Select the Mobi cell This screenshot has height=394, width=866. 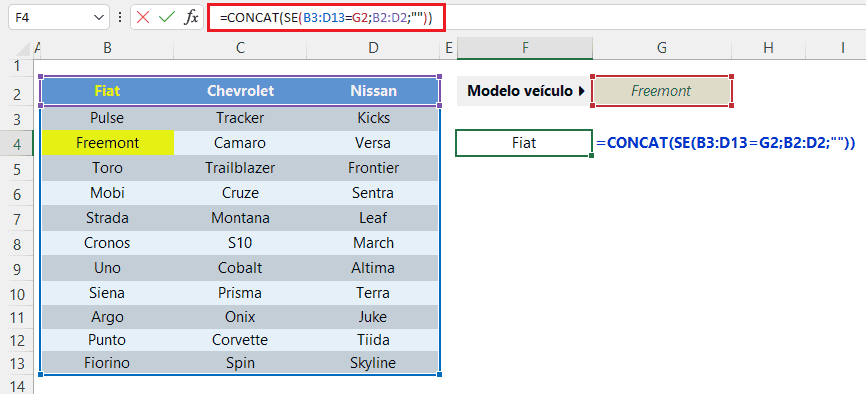coord(108,193)
